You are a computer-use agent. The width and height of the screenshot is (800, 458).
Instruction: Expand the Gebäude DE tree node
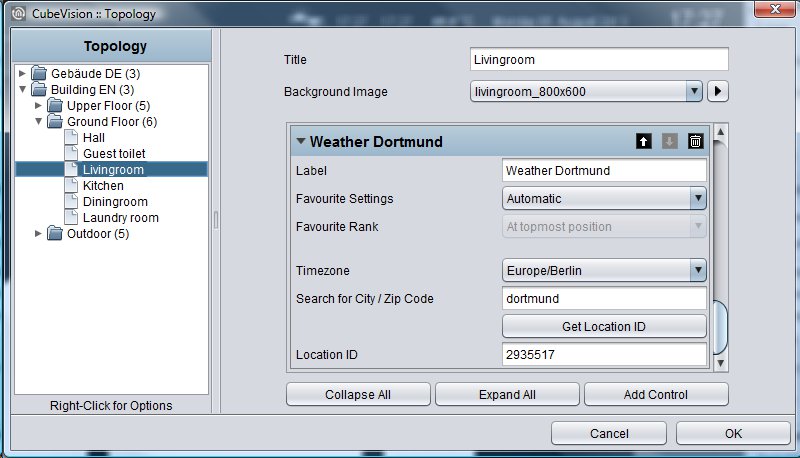point(22,73)
